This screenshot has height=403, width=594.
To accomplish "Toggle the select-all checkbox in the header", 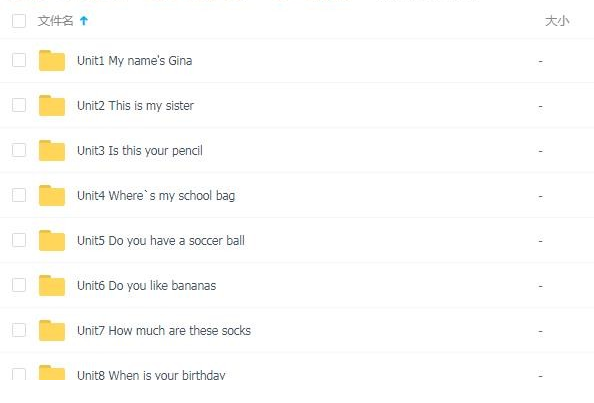I will click(19, 21).
